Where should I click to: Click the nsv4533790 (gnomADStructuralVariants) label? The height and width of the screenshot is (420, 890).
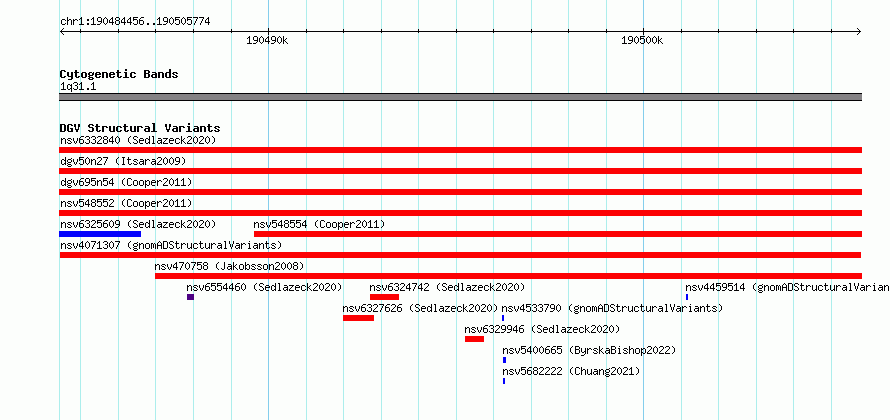[612, 308]
